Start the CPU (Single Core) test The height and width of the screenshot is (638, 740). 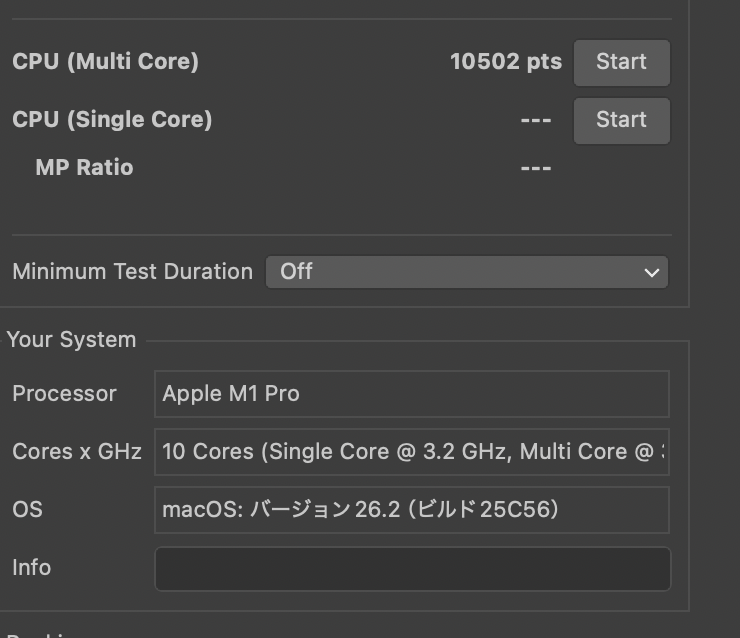point(621,120)
